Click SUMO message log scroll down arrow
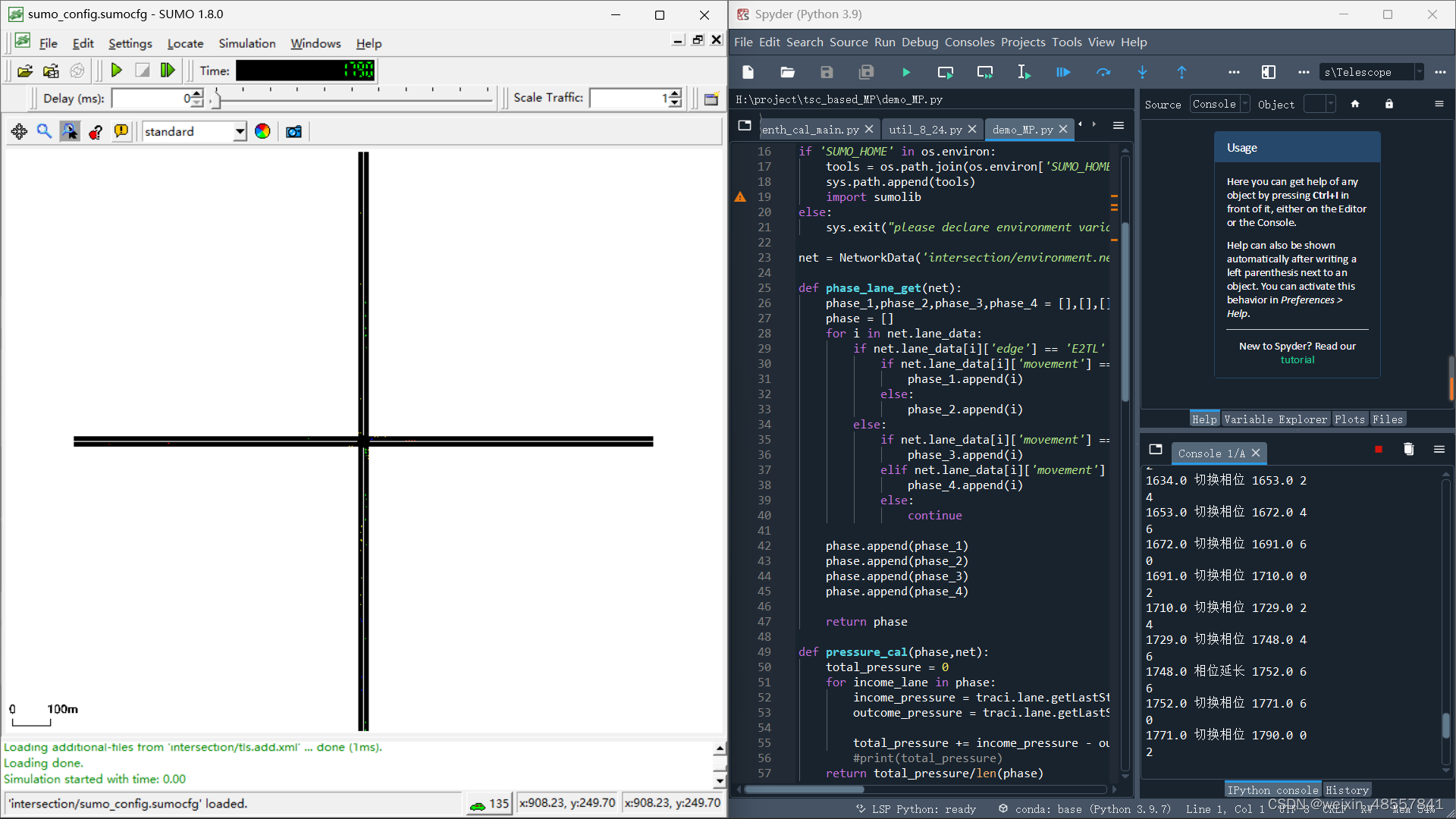The width and height of the screenshot is (1456, 819). (719, 780)
